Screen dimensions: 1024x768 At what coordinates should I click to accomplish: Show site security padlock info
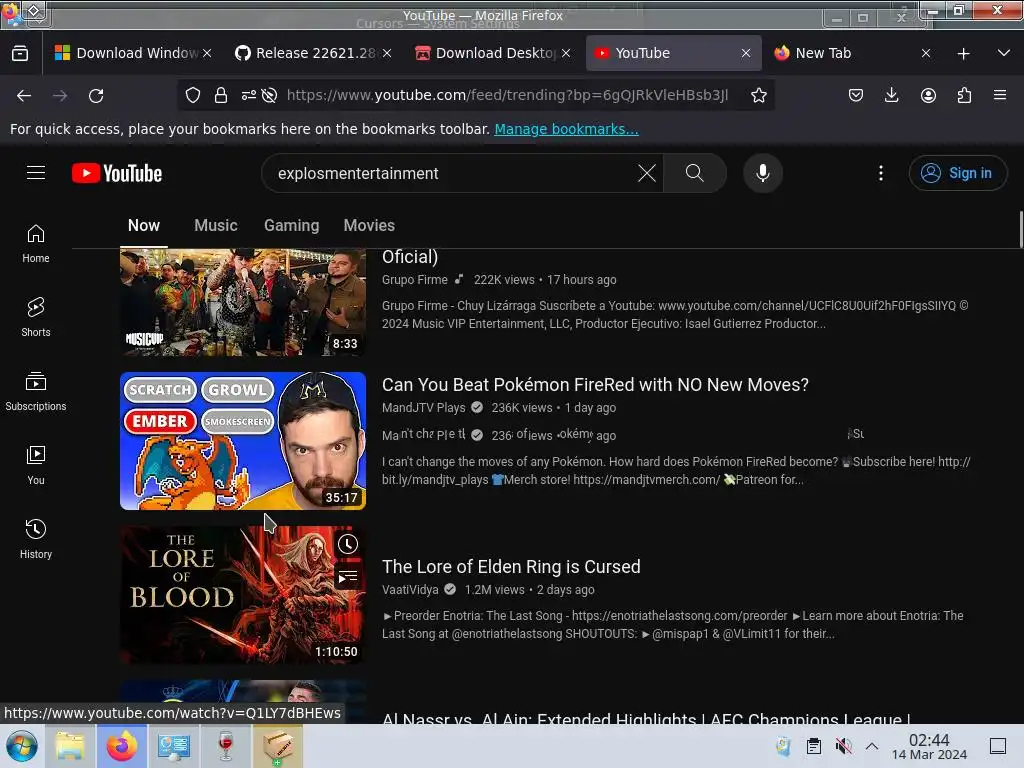tap(221, 95)
